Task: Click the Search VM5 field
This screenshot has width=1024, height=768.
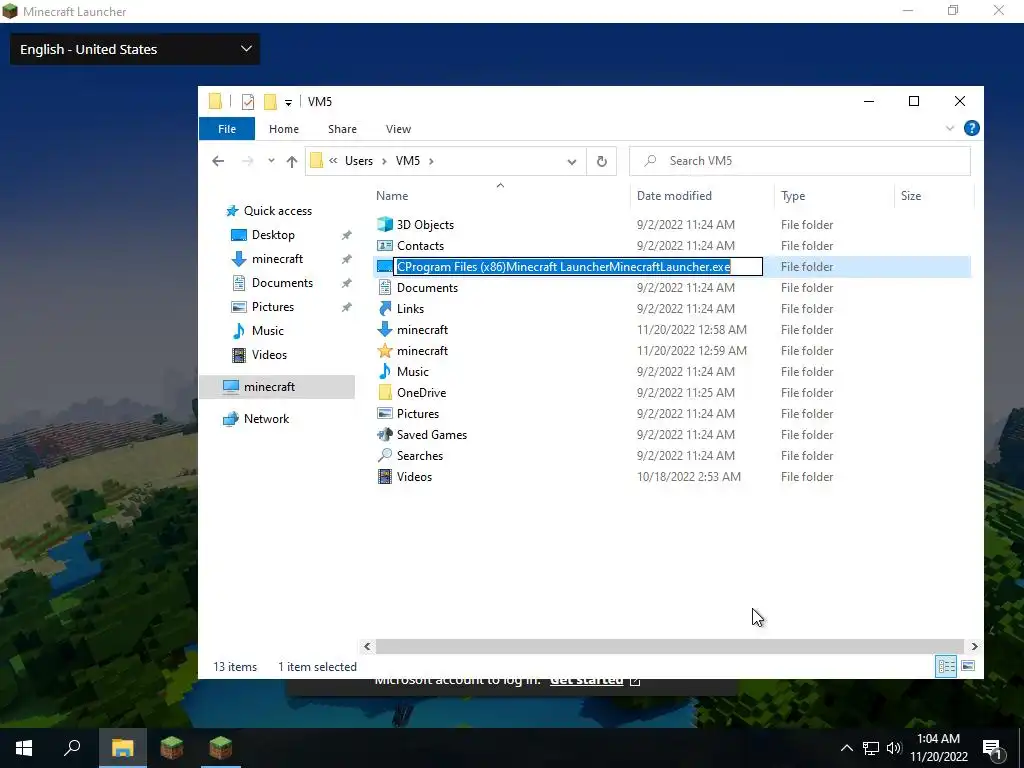Action: 800,161
